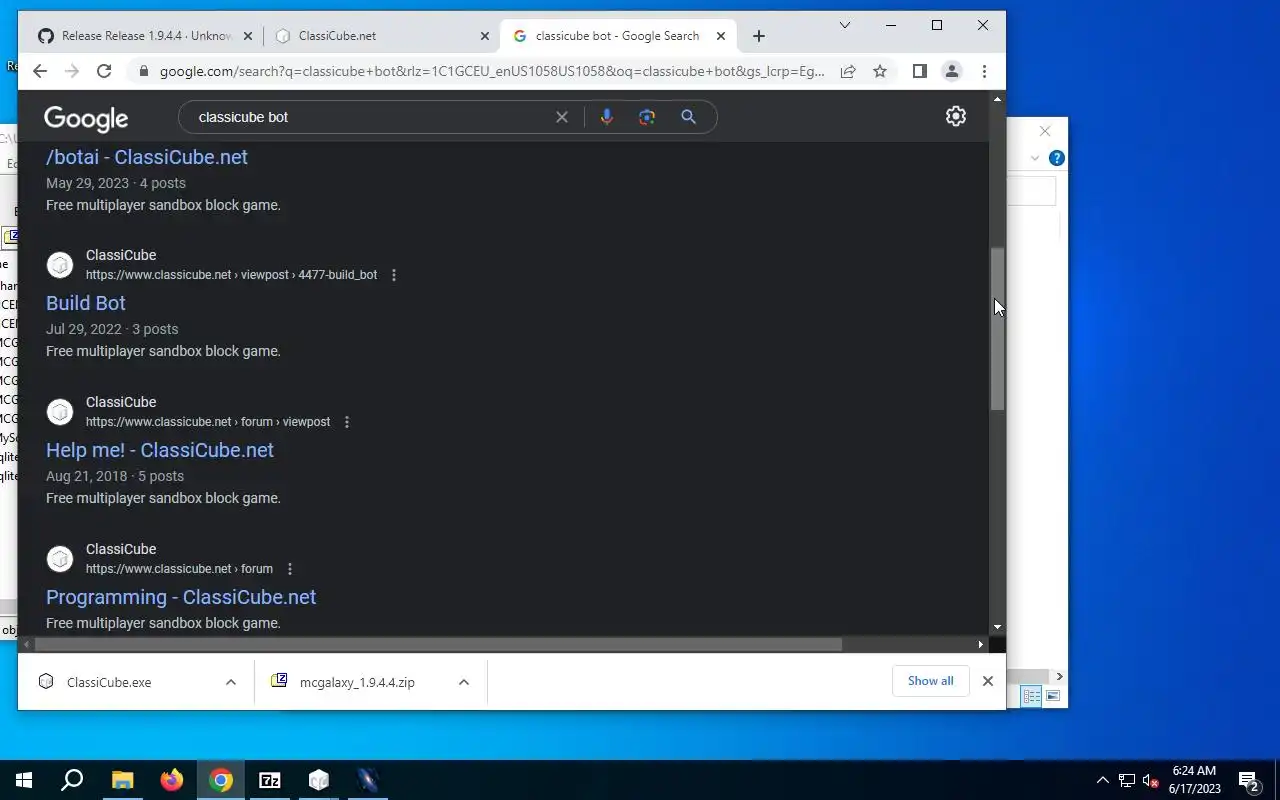Open the /botai - ClassiCube.net result
Screen dimensions: 1280x800
(147, 157)
